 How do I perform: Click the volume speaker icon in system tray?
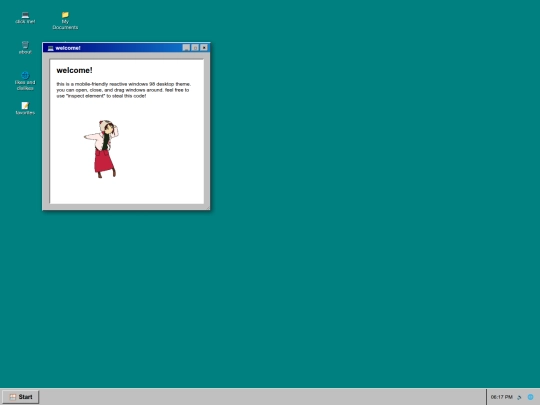(x=519, y=397)
